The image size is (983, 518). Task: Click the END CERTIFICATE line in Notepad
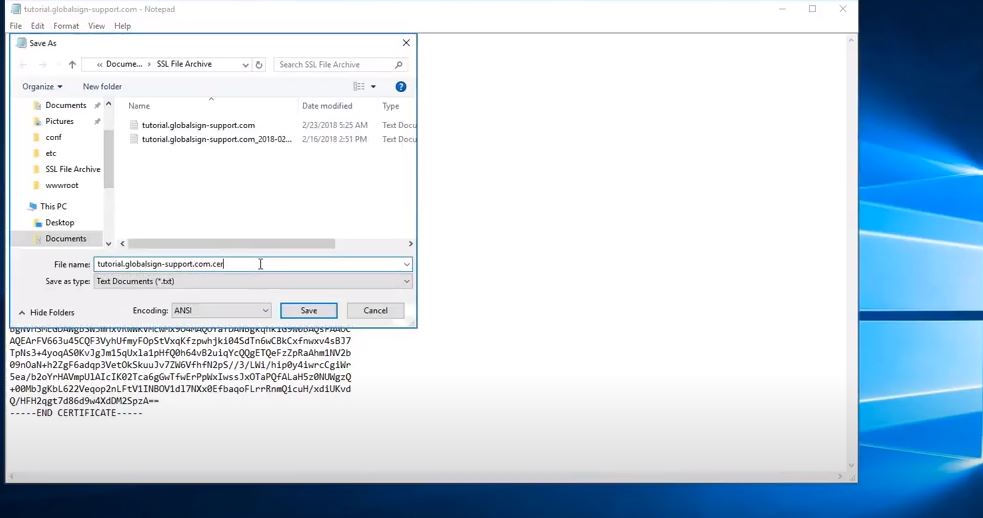point(76,413)
